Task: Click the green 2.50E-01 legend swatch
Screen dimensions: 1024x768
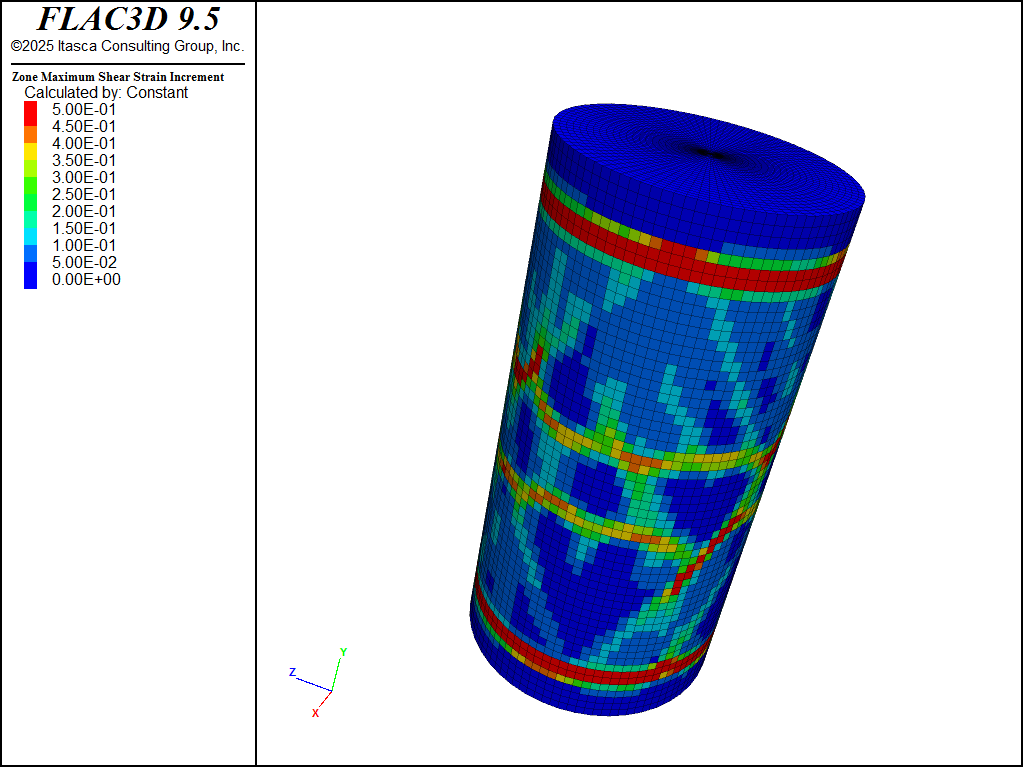Action: 31,202
